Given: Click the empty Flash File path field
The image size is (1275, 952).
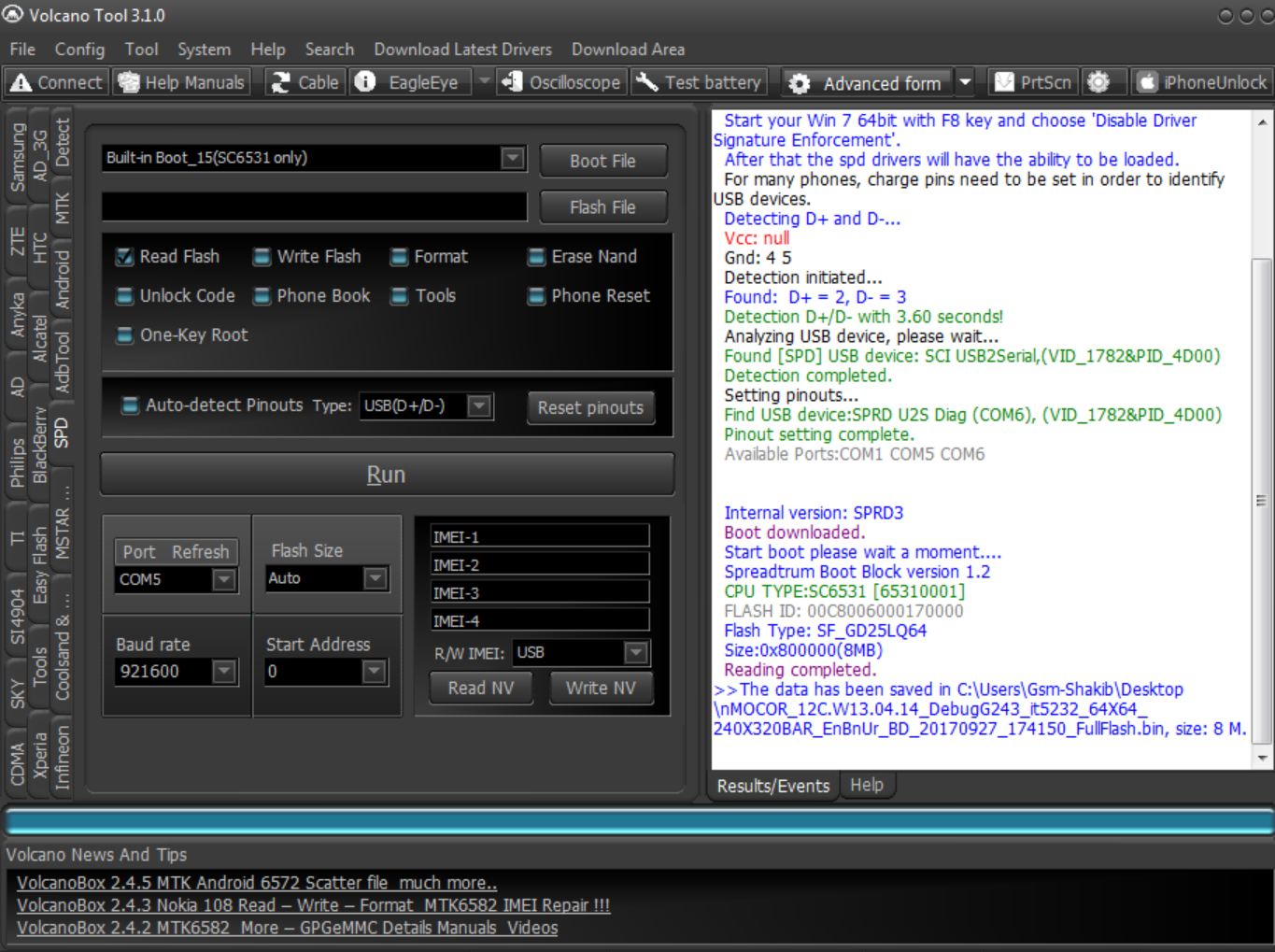Looking at the screenshot, I should 315,206.
